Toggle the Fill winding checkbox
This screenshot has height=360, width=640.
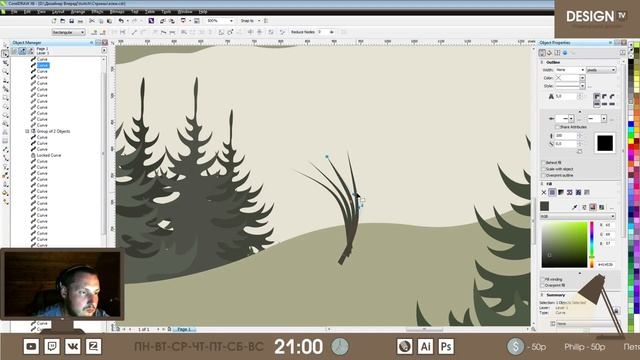tap(543, 280)
